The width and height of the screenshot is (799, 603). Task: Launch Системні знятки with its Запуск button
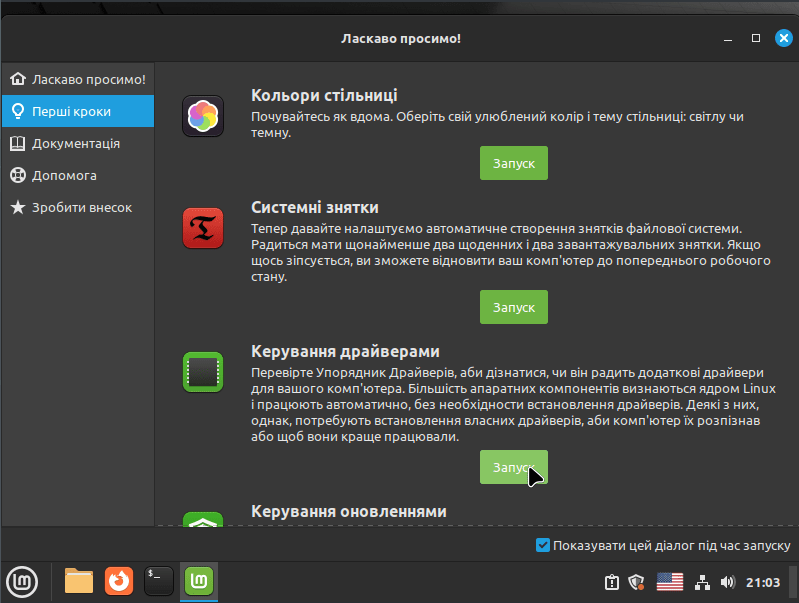[514, 307]
